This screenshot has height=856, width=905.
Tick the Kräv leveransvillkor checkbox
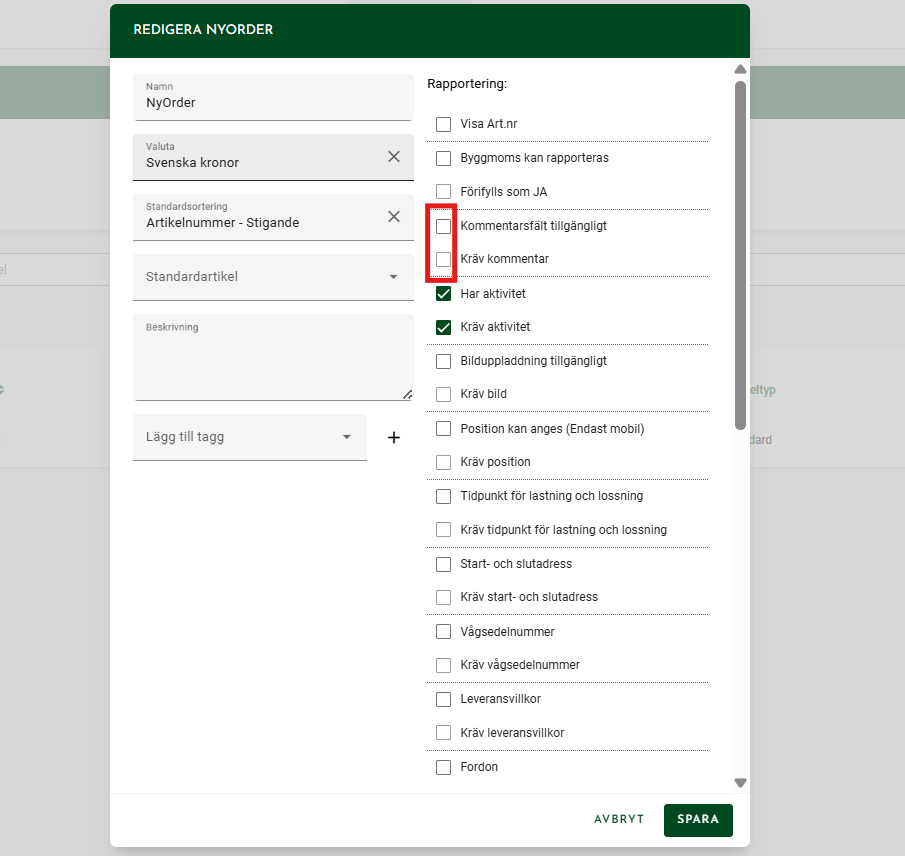[443, 732]
